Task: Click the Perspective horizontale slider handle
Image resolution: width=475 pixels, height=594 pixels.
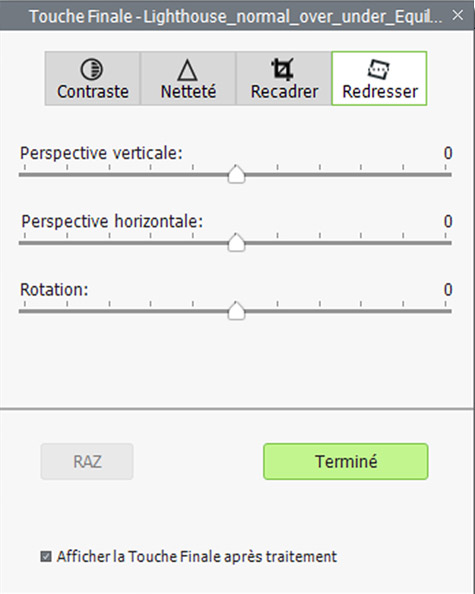Action: click(236, 242)
